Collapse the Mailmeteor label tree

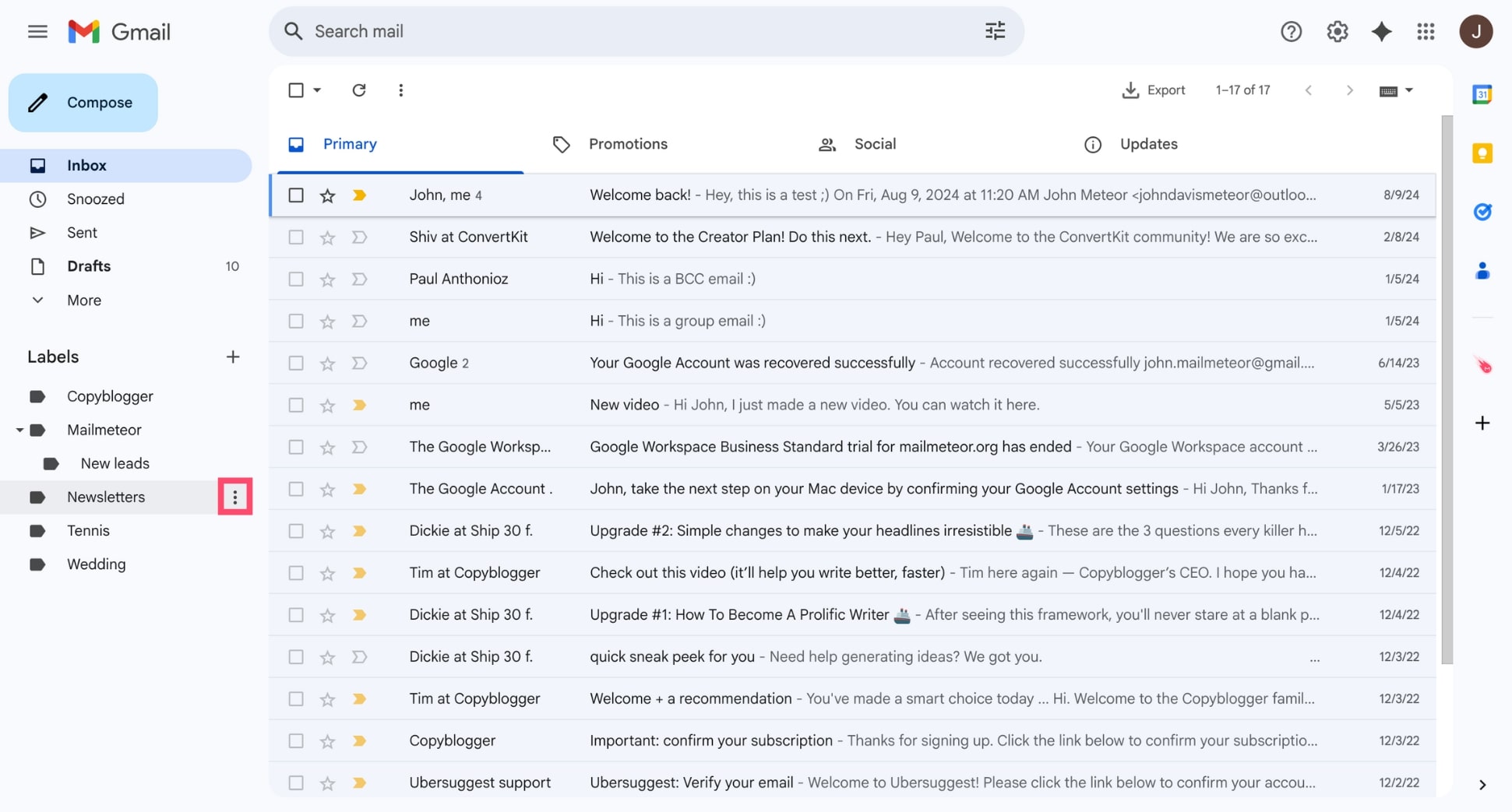coord(19,430)
